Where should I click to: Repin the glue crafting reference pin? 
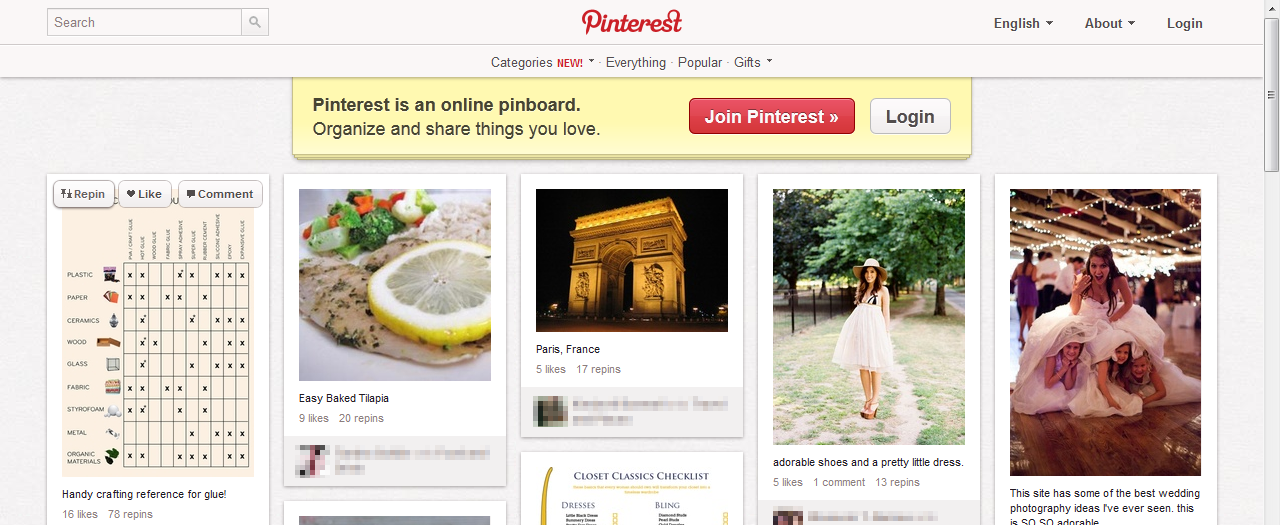[83, 194]
